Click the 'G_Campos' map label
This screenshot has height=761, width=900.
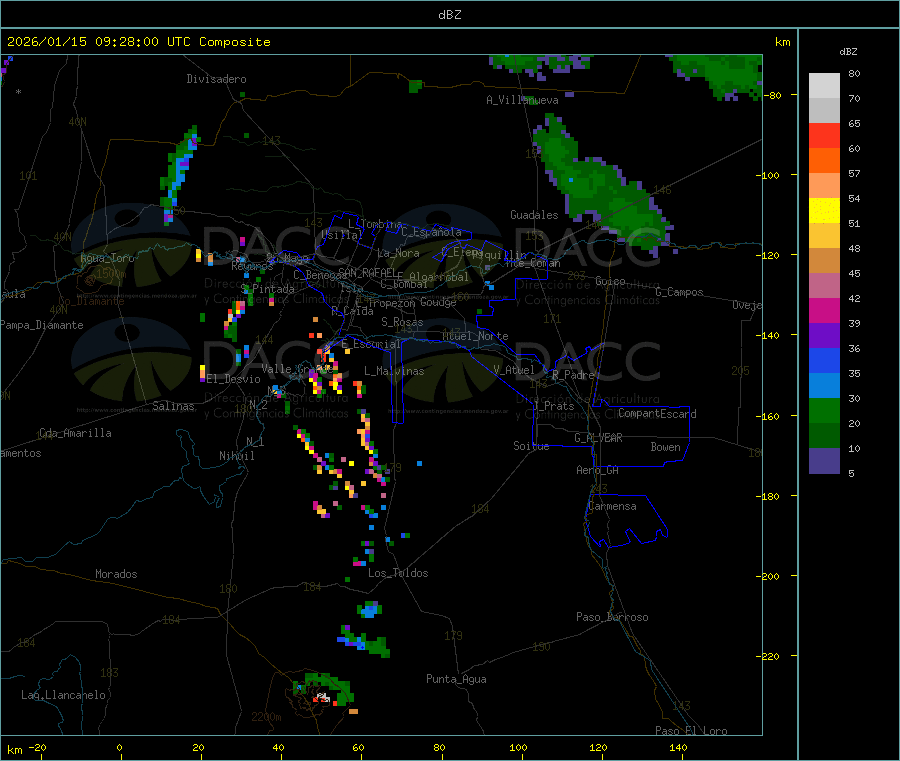[x=679, y=292]
